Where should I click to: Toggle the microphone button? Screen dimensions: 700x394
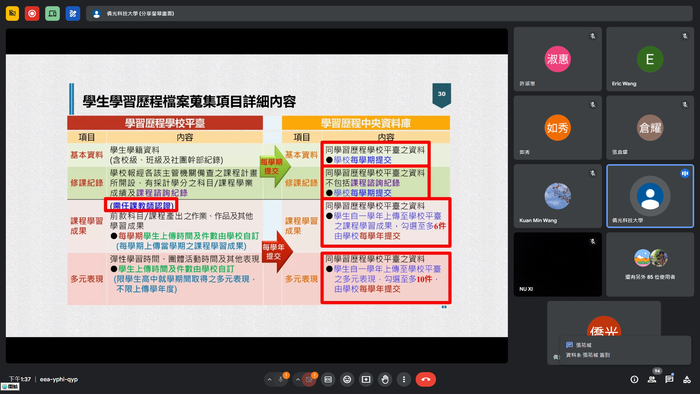[x=281, y=379]
